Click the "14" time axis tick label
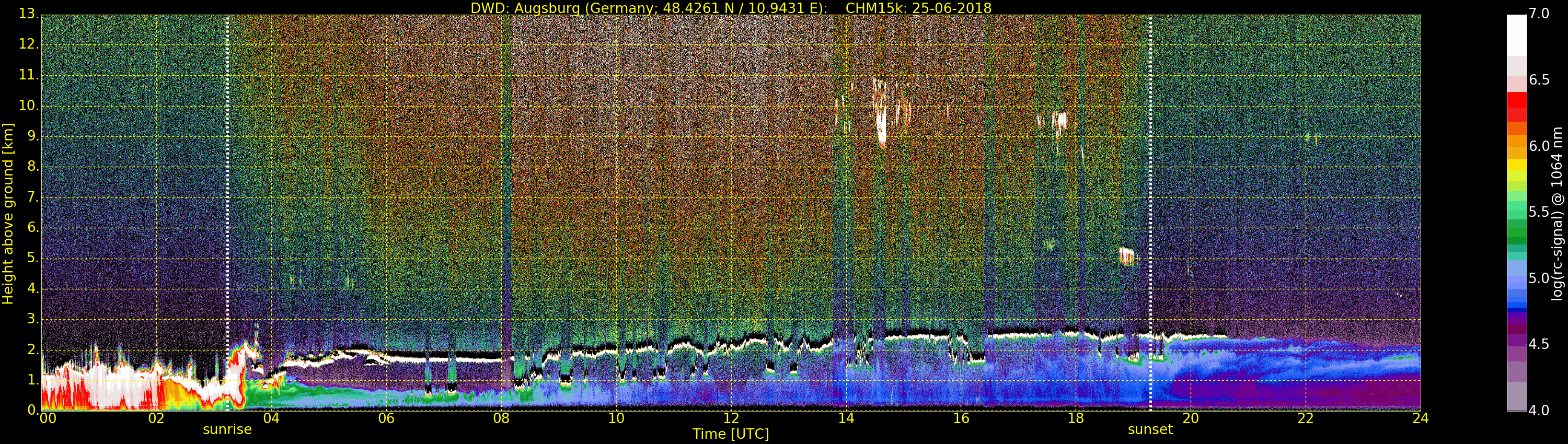1568x444 pixels. (x=846, y=418)
